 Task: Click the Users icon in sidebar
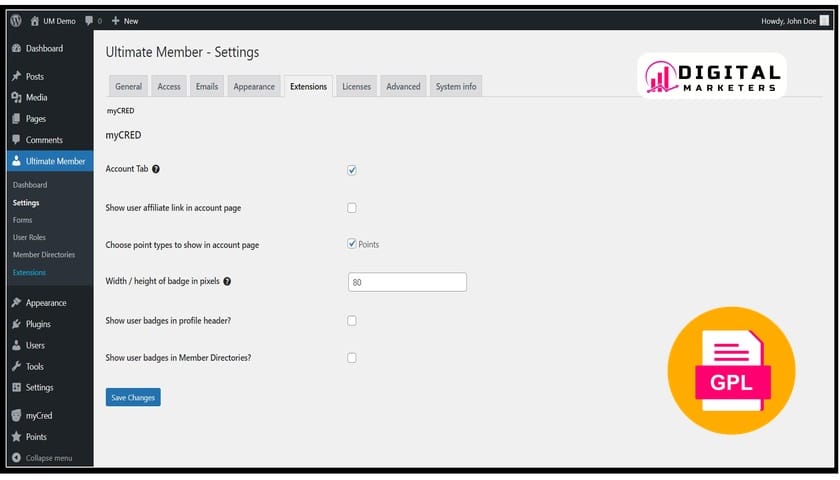tap(17, 346)
